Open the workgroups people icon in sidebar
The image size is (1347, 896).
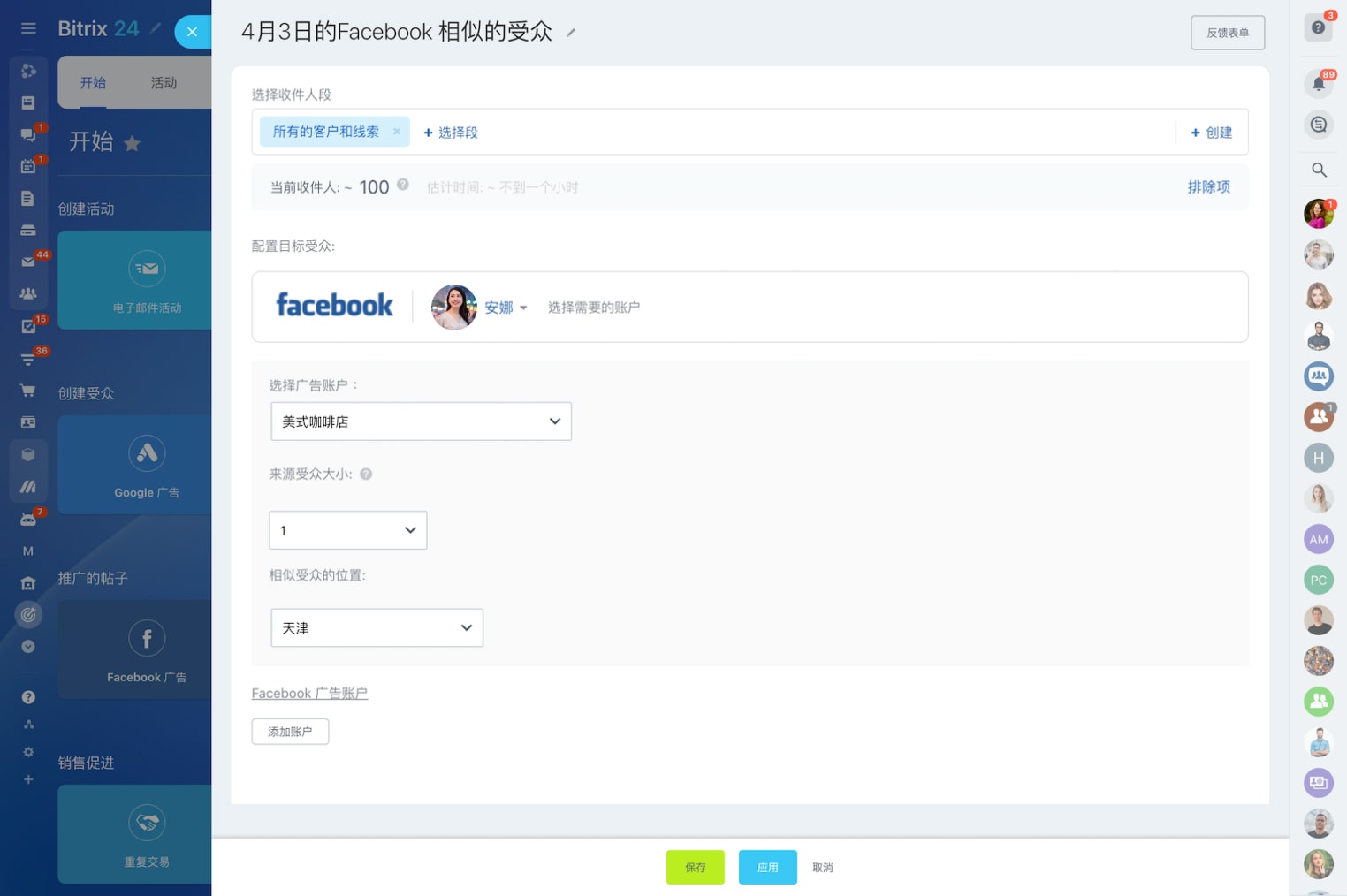pyautogui.click(x=28, y=293)
